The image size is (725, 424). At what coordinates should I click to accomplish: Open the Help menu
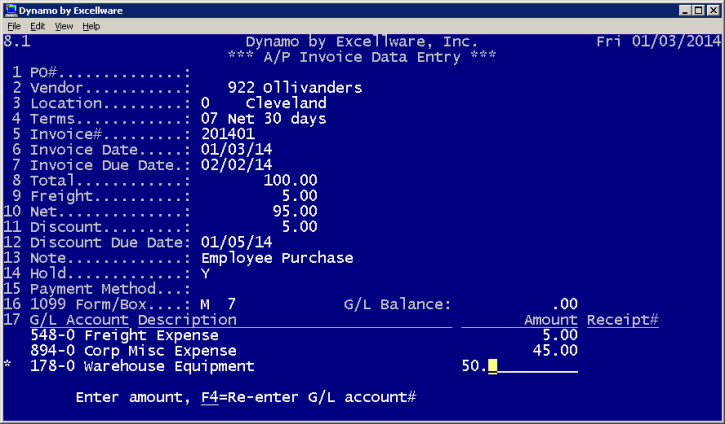coord(91,26)
